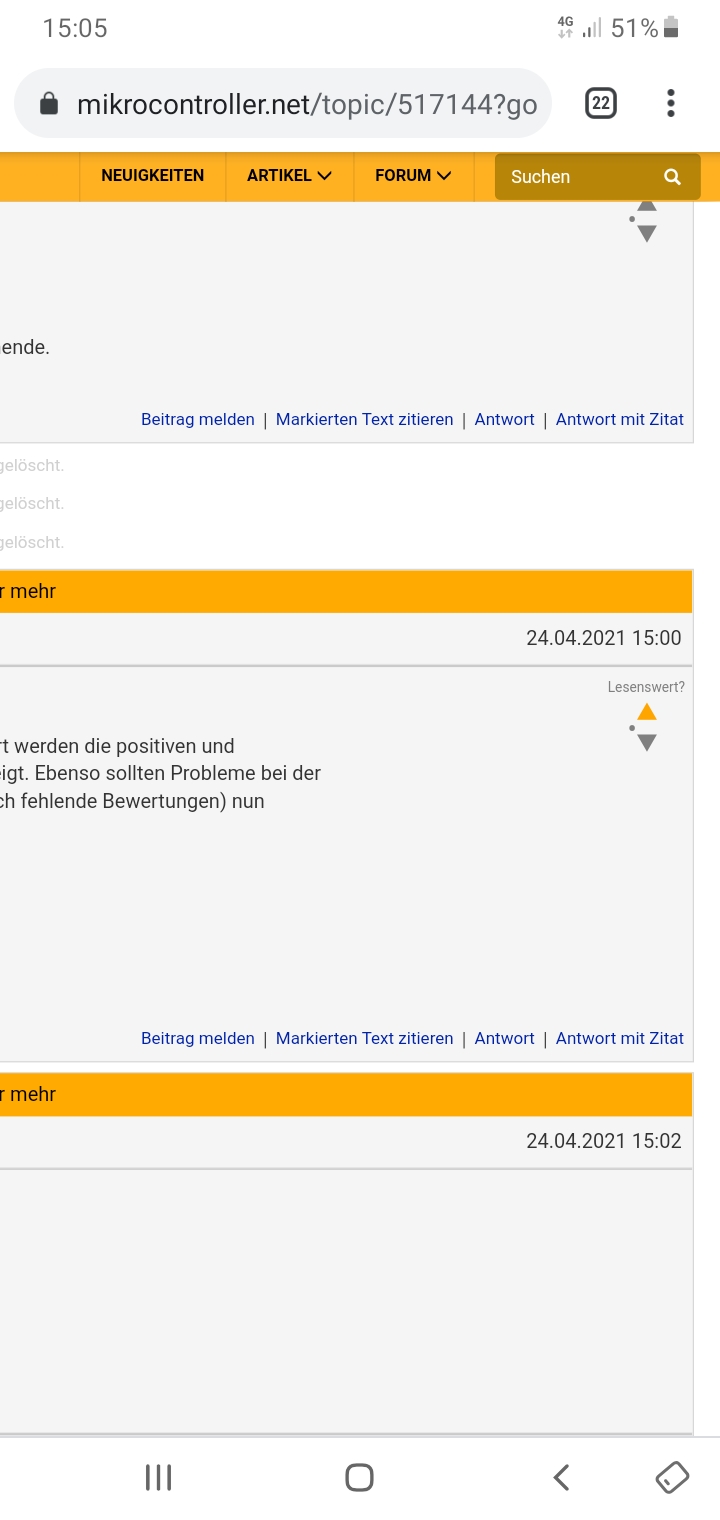Upvote the 15:00 post with orange arrow
The image size is (720, 1520).
(x=647, y=712)
